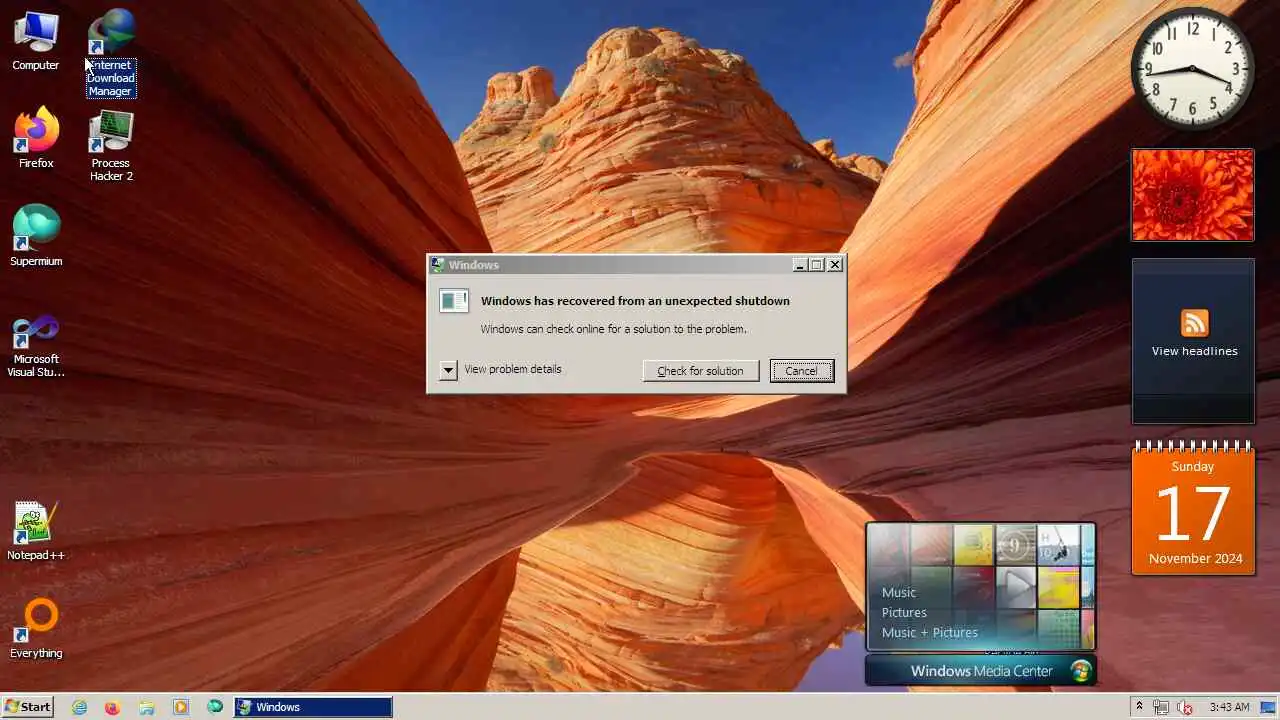The height and width of the screenshot is (720, 1280).
Task: Show hidden system tray icons
Action: click(1138, 706)
